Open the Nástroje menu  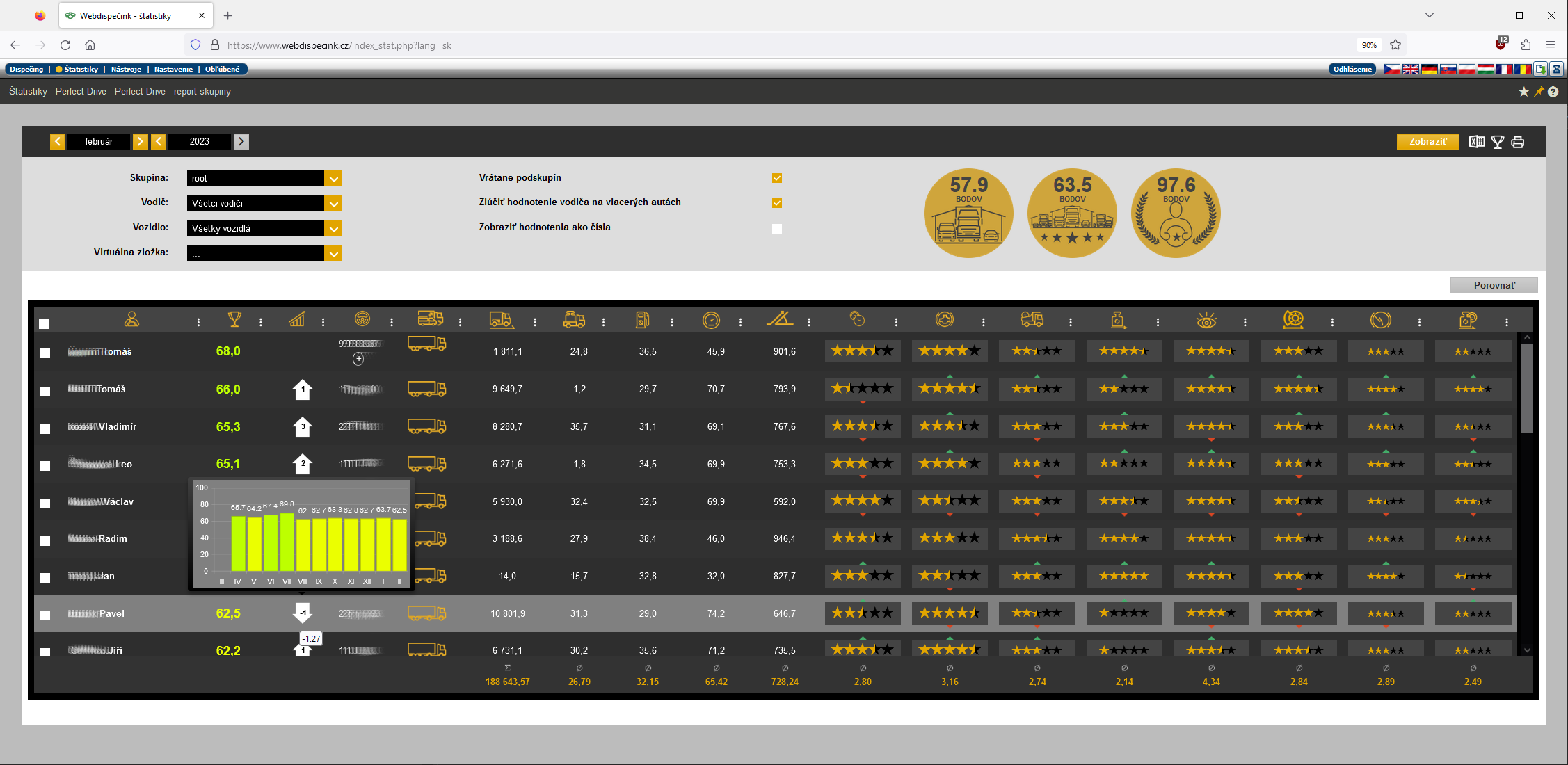(126, 69)
